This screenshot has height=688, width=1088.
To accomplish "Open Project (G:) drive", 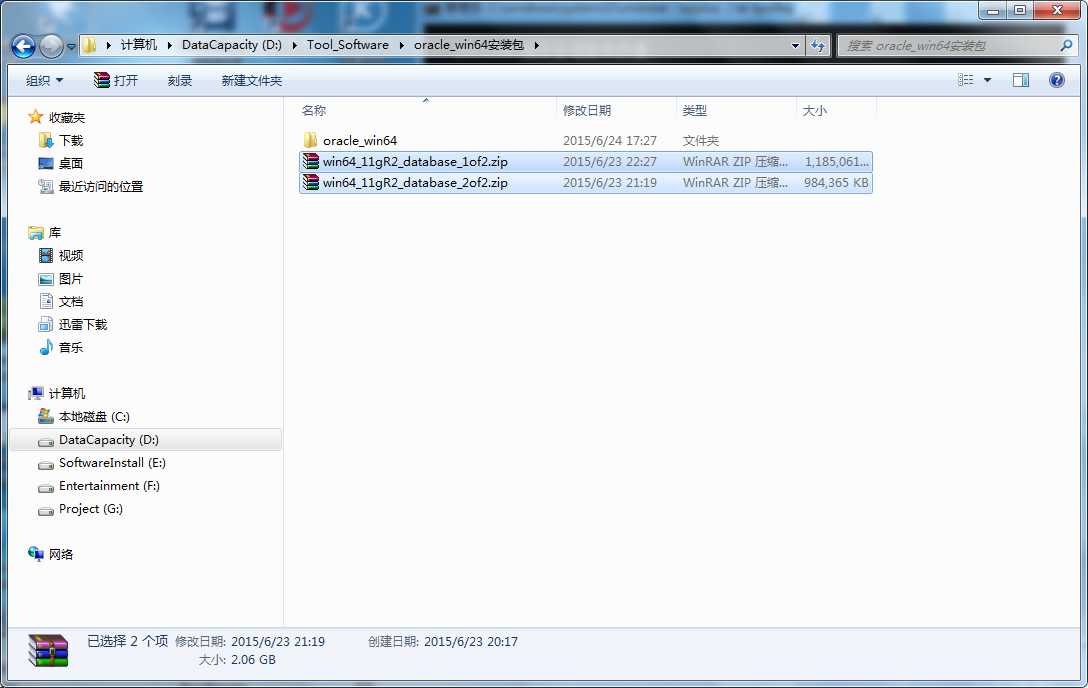I will [x=91, y=508].
